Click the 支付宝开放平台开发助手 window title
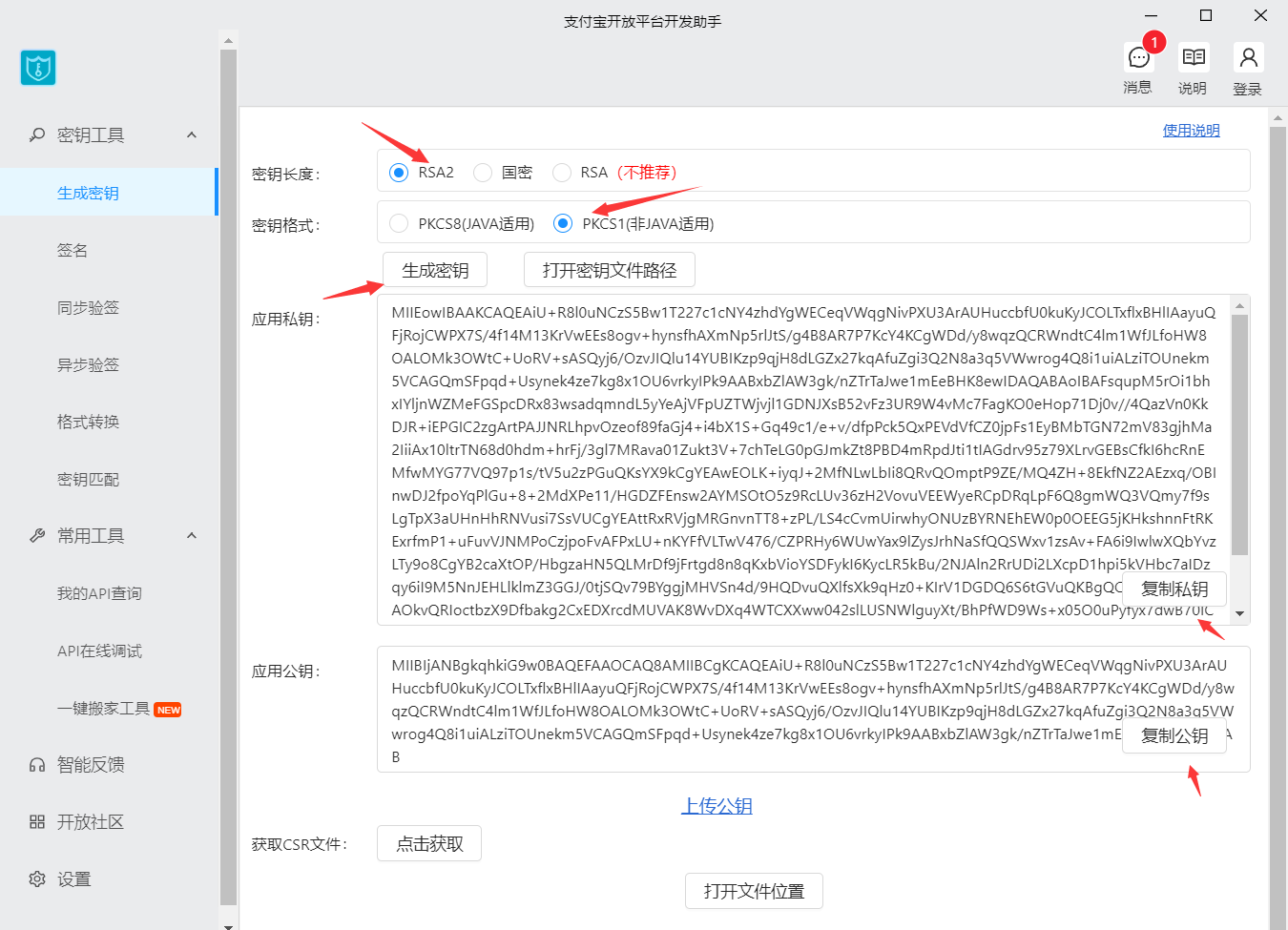 pyautogui.click(x=642, y=21)
